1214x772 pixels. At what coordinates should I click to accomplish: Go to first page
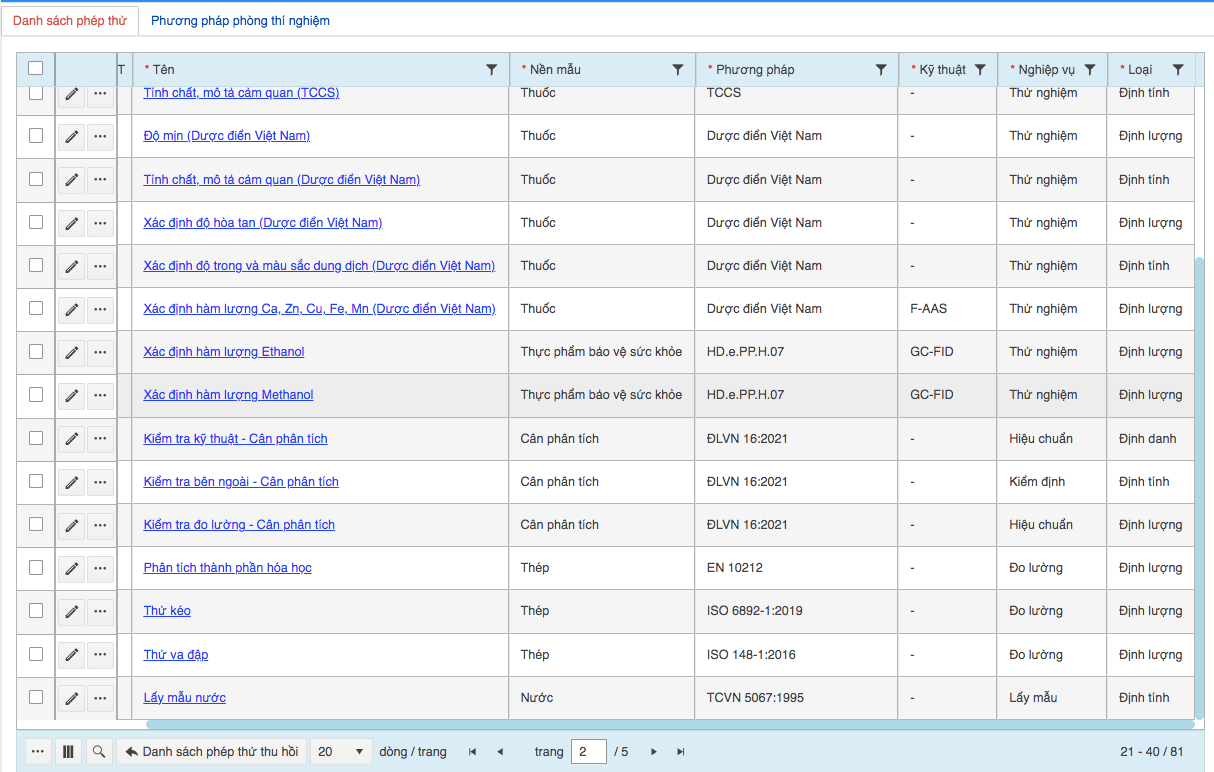point(472,752)
